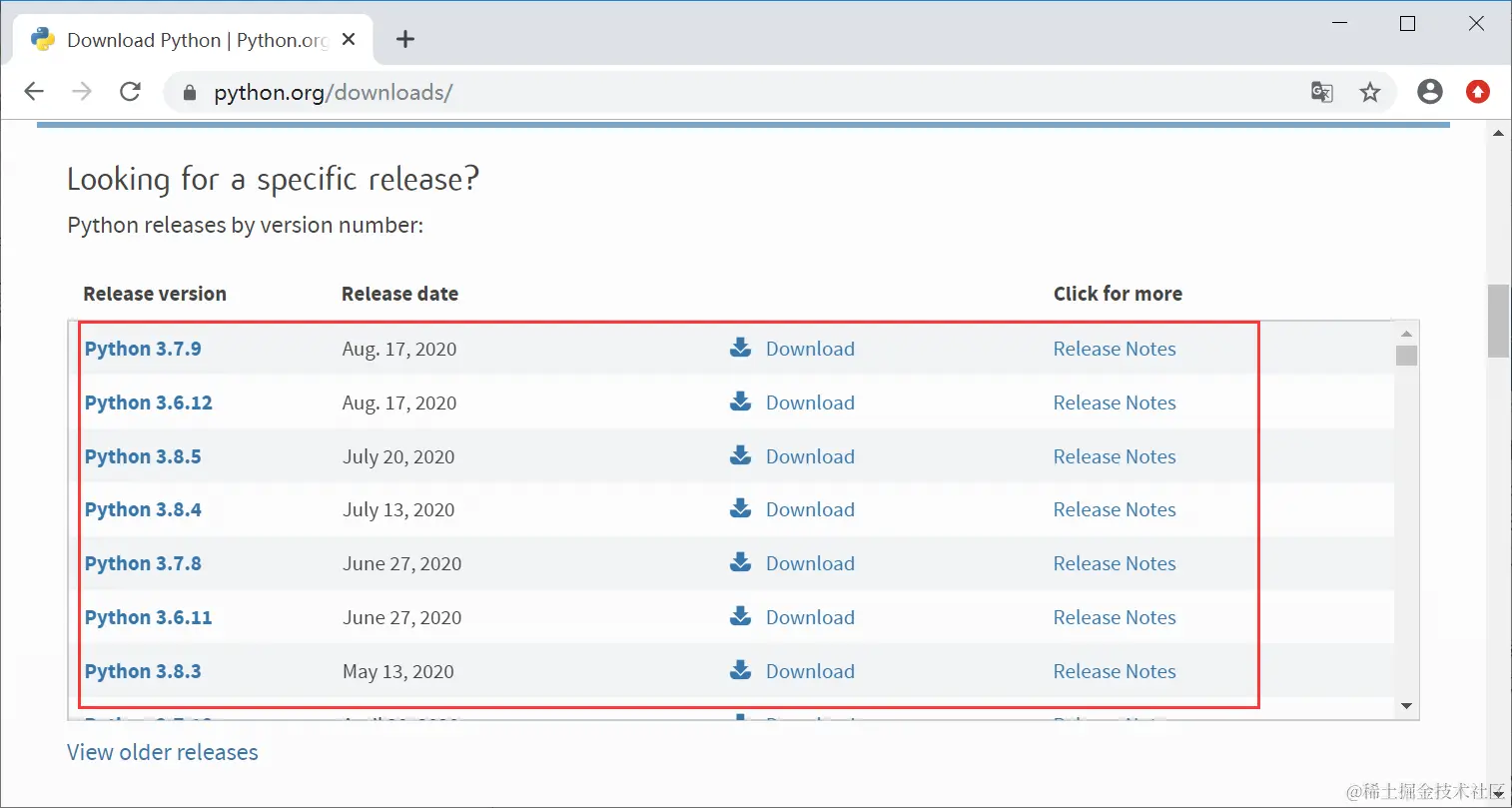The width and height of the screenshot is (1512, 808).
Task: Open Release Notes for Python 3.7.8
Action: (x=1115, y=563)
